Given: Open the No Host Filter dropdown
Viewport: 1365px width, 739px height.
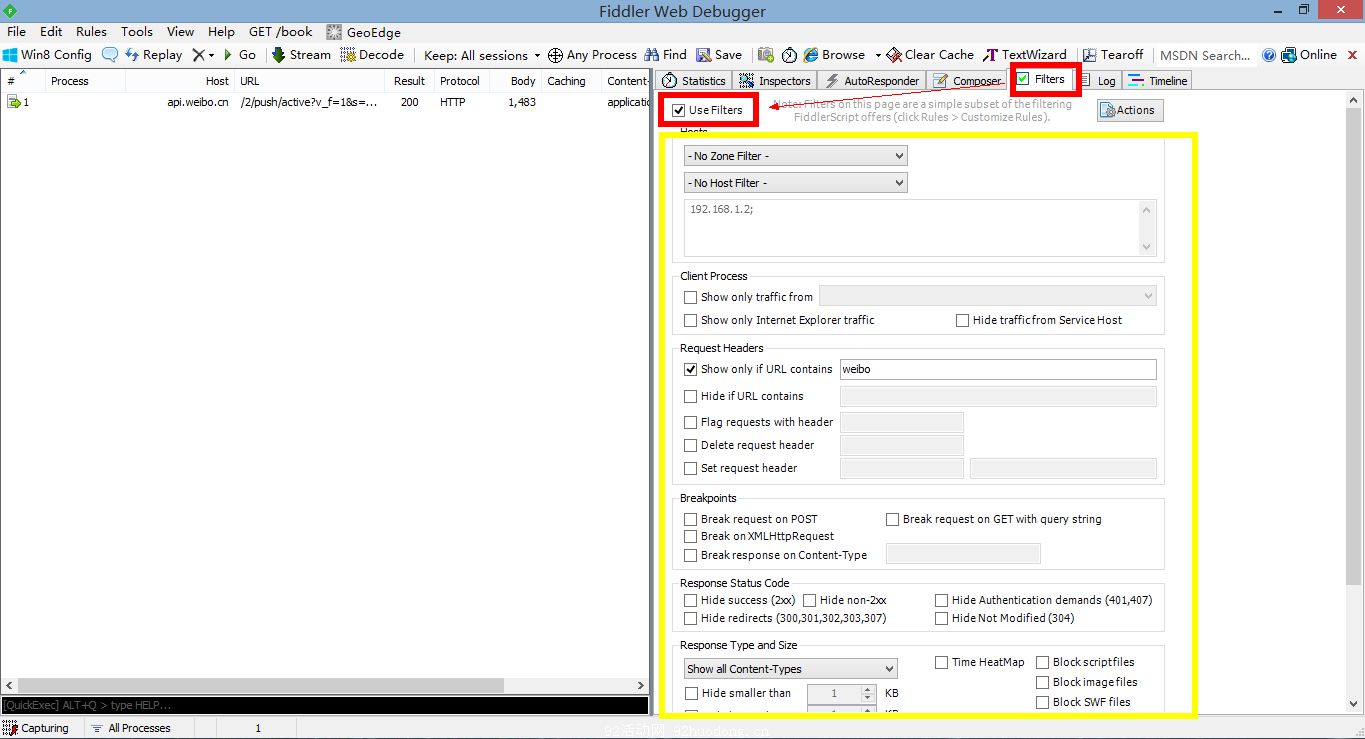Looking at the screenshot, I should 795,183.
